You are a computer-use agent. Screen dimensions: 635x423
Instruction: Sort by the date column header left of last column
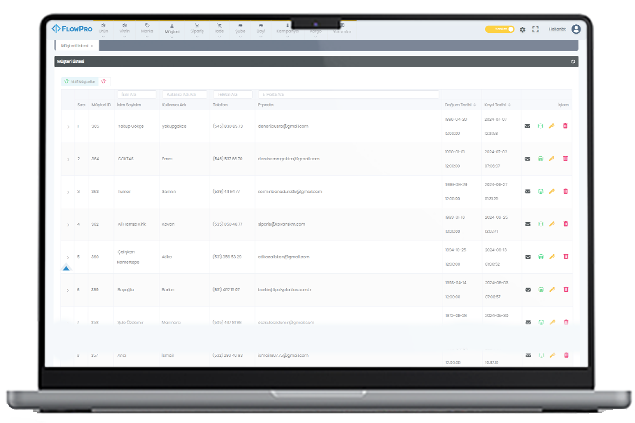pos(497,104)
